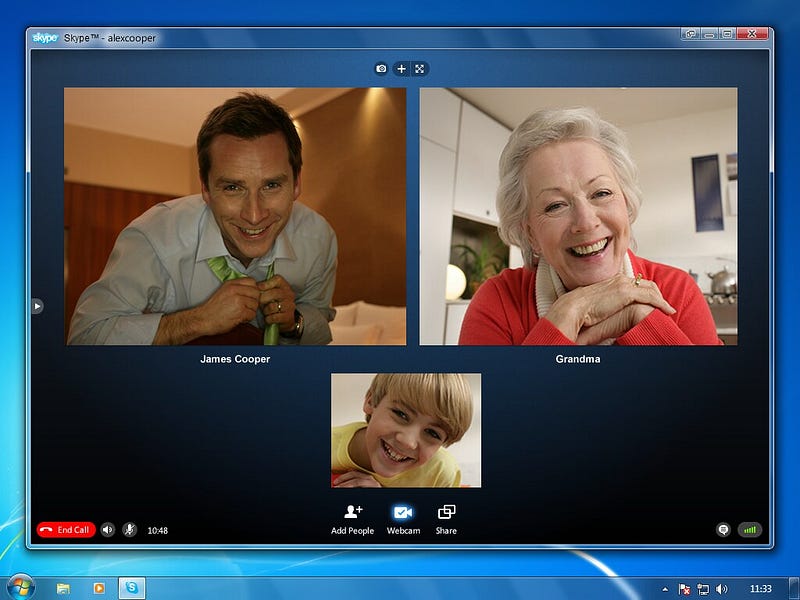This screenshot has width=800, height=600.
Task: Check call quality signal bars
Action: [749, 530]
